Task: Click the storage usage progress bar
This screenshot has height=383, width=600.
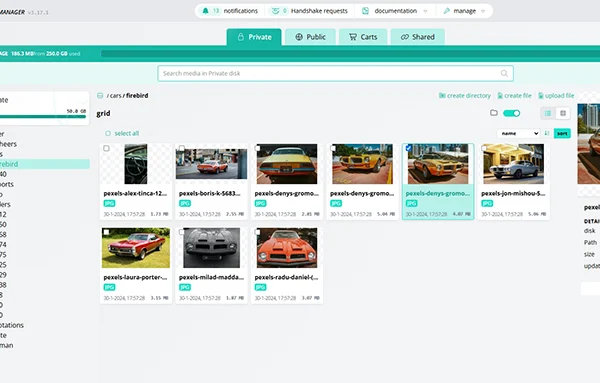Action: (350, 54)
